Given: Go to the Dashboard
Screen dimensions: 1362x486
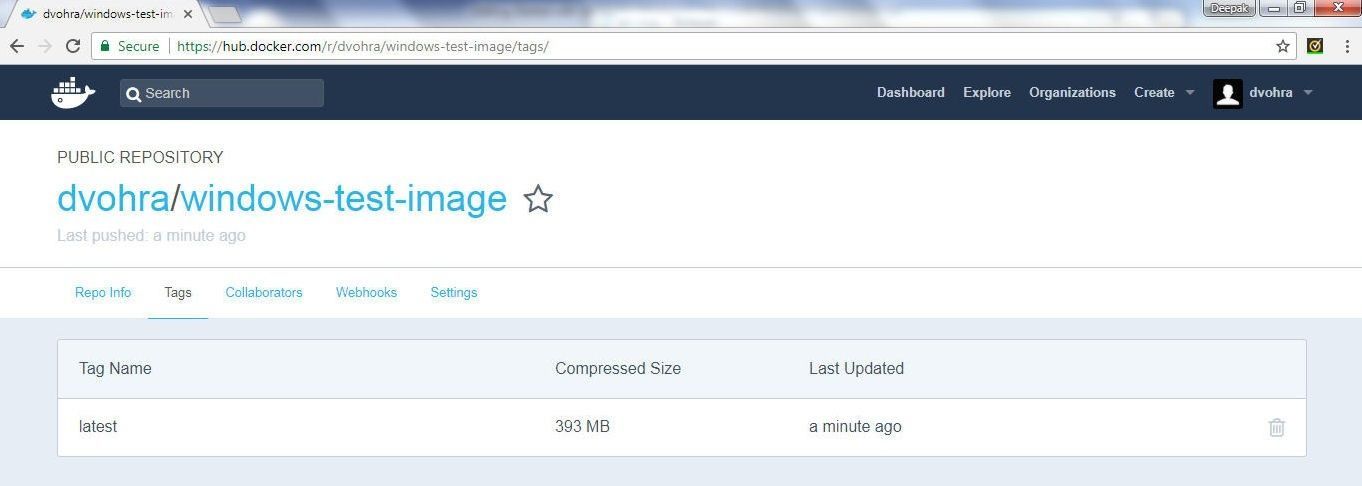Looking at the screenshot, I should coord(911,92).
